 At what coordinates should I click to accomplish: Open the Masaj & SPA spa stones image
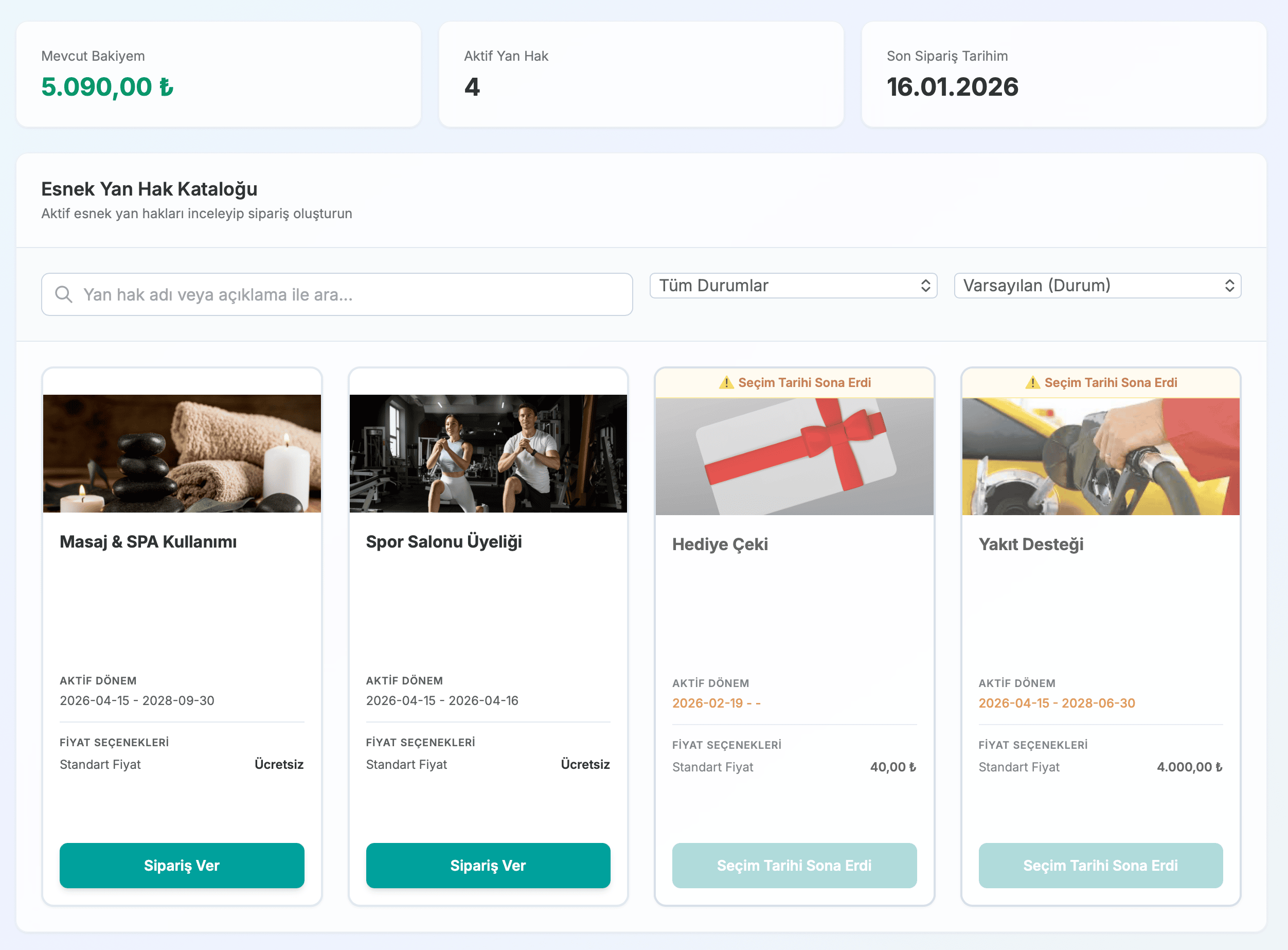tap(182, 453)
